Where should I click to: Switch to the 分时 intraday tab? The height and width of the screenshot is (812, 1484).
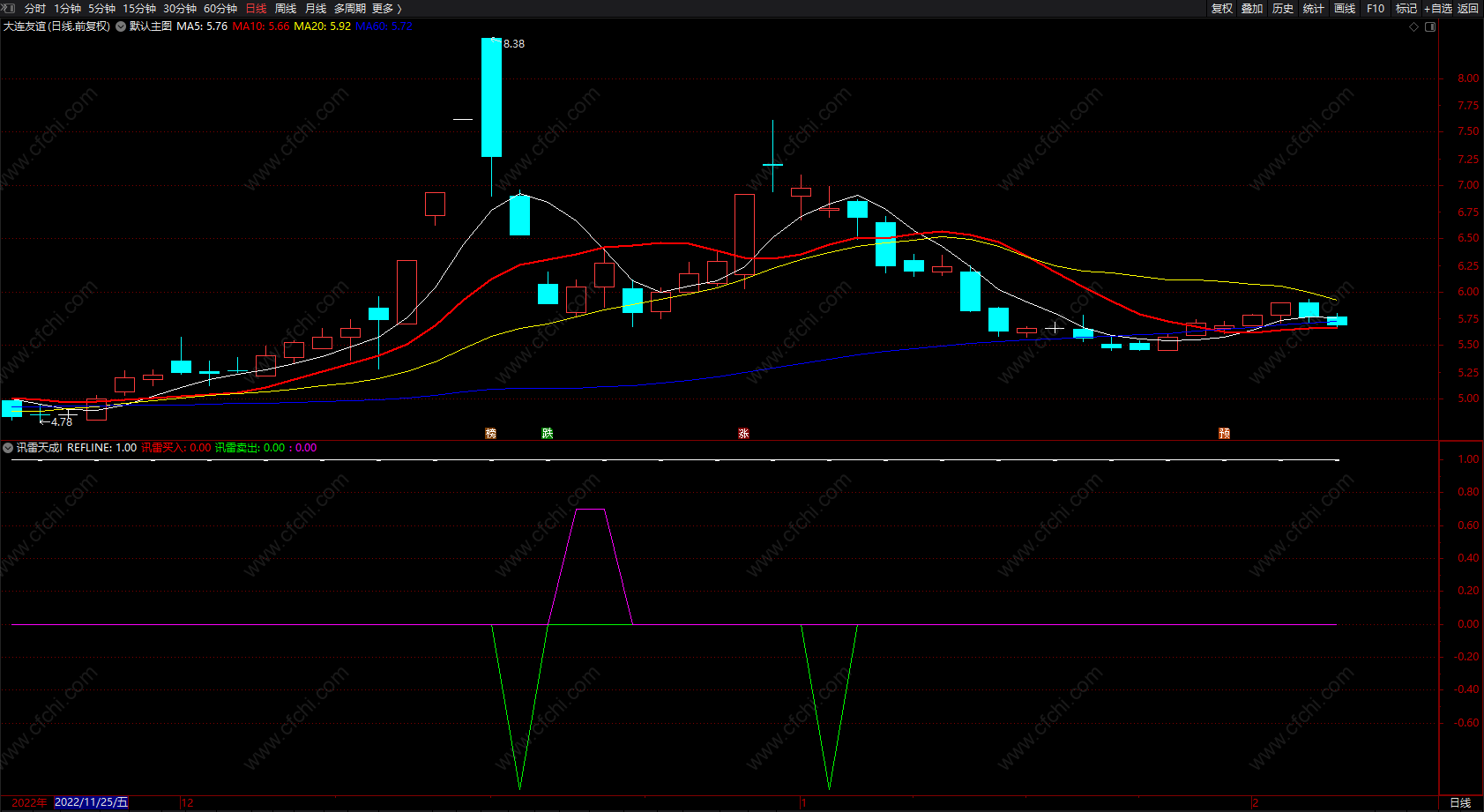coord(35,9)
